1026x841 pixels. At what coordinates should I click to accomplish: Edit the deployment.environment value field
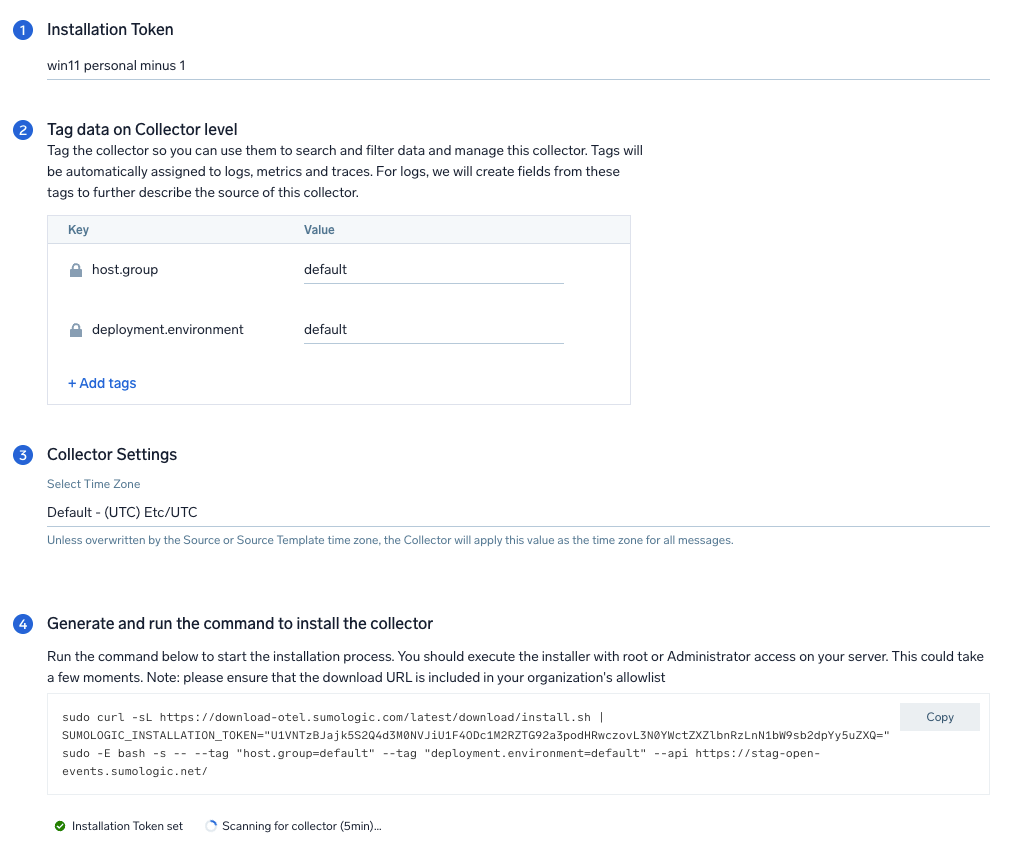pos(433,330)
